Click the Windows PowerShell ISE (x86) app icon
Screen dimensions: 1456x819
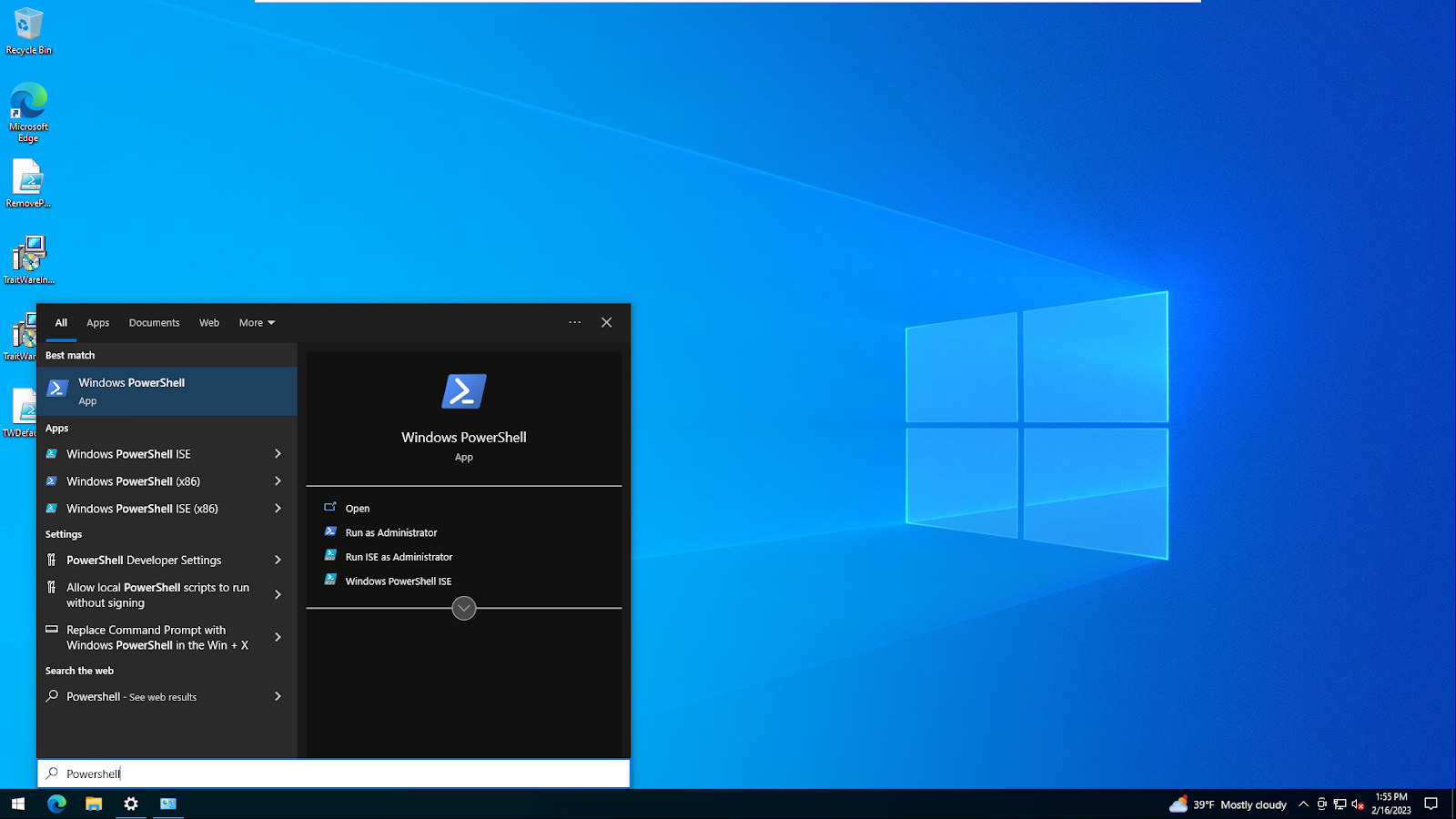[x=52, y=509]
